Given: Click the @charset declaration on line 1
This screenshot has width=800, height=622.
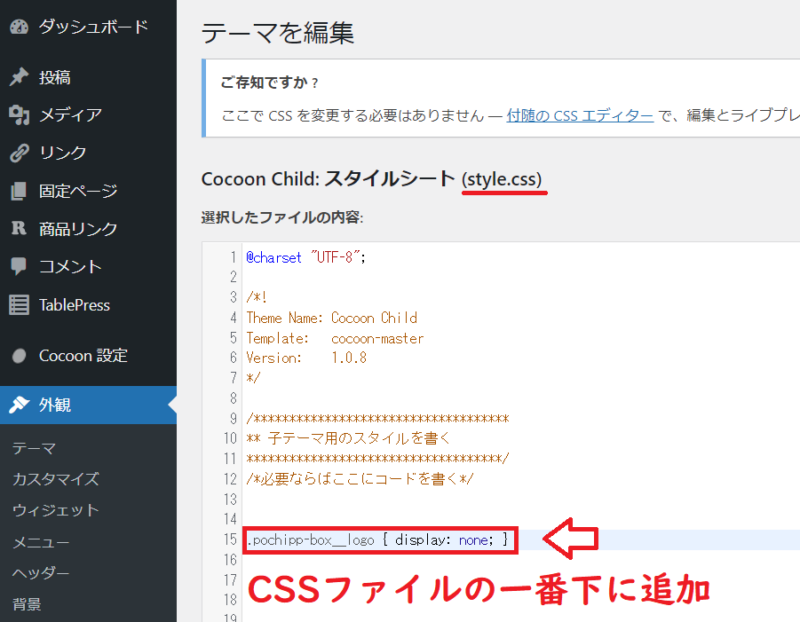Looking at the screenshot, I should point(274,257).
